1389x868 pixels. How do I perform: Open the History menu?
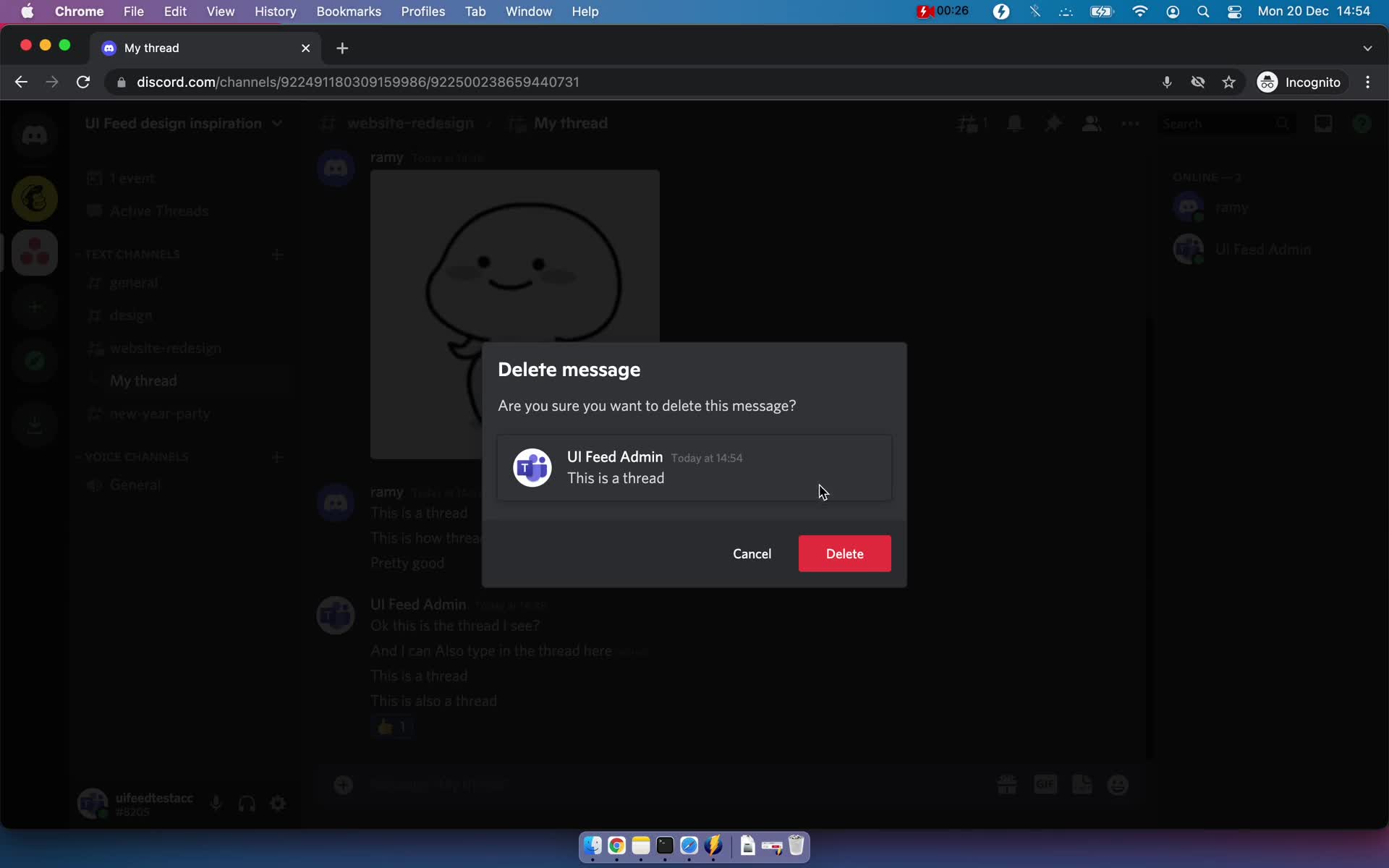pos(275,12)
